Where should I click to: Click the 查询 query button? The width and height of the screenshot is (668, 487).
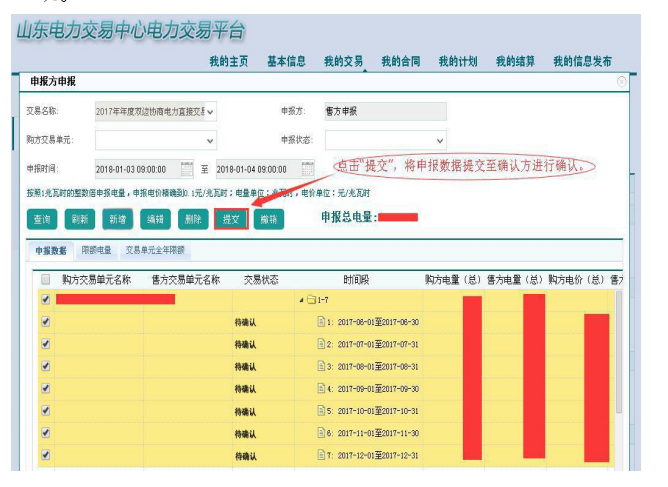(x=41, y=219)
